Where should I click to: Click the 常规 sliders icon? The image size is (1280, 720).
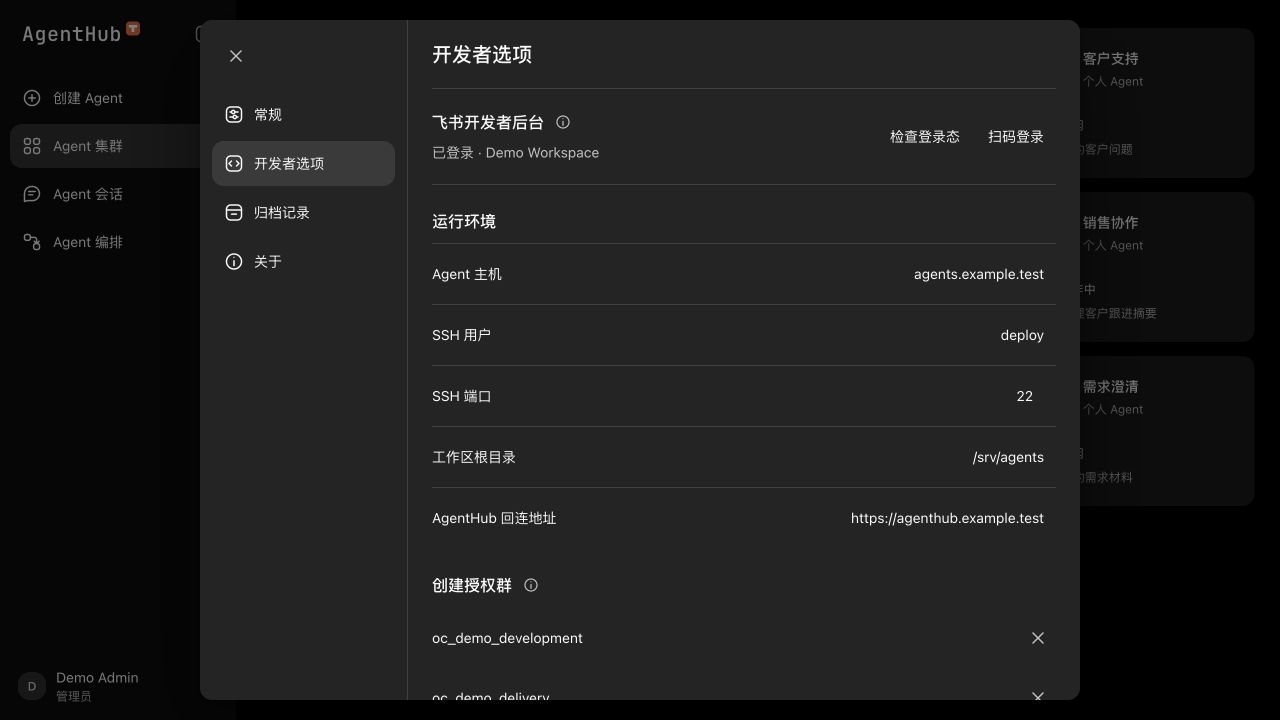[234, 115]
